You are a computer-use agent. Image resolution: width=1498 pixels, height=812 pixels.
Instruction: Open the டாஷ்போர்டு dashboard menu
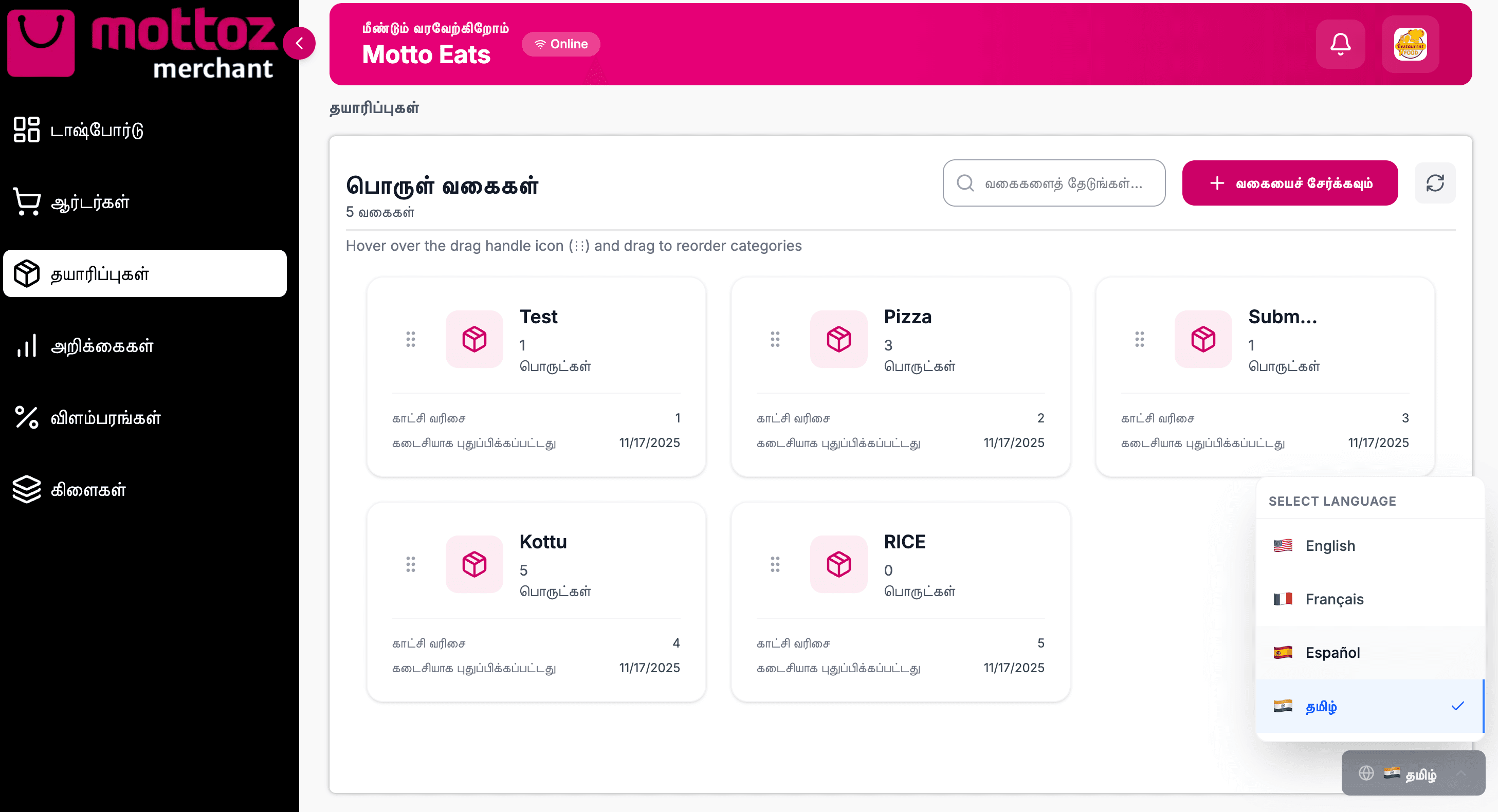coord(145,130)
